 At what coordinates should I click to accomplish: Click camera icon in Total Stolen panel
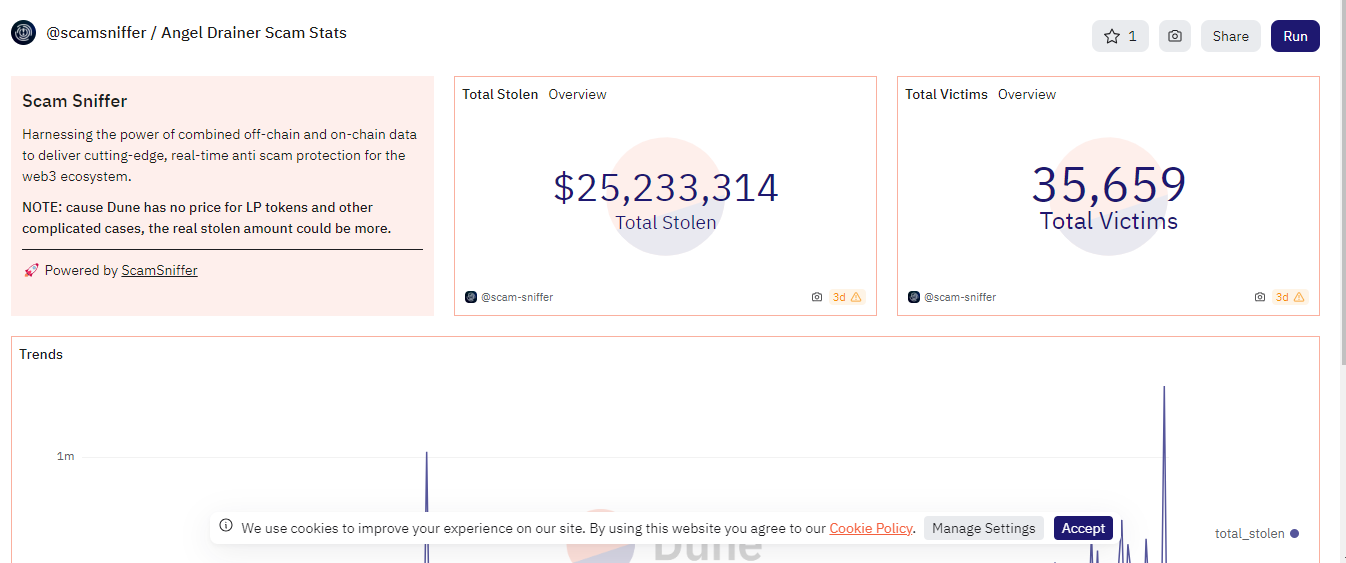817,297
